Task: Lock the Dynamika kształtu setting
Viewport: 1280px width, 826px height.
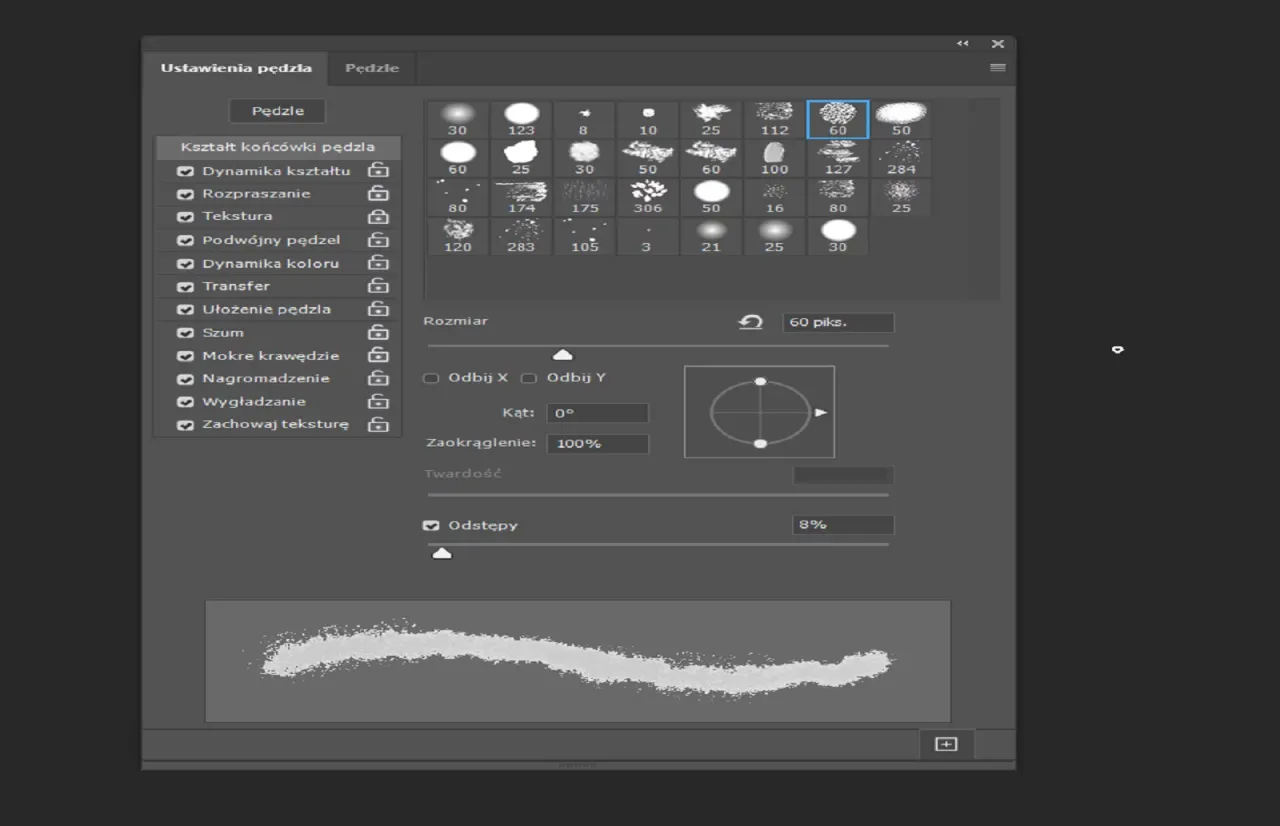Action: pyautogui.click(x=378, y=170)
